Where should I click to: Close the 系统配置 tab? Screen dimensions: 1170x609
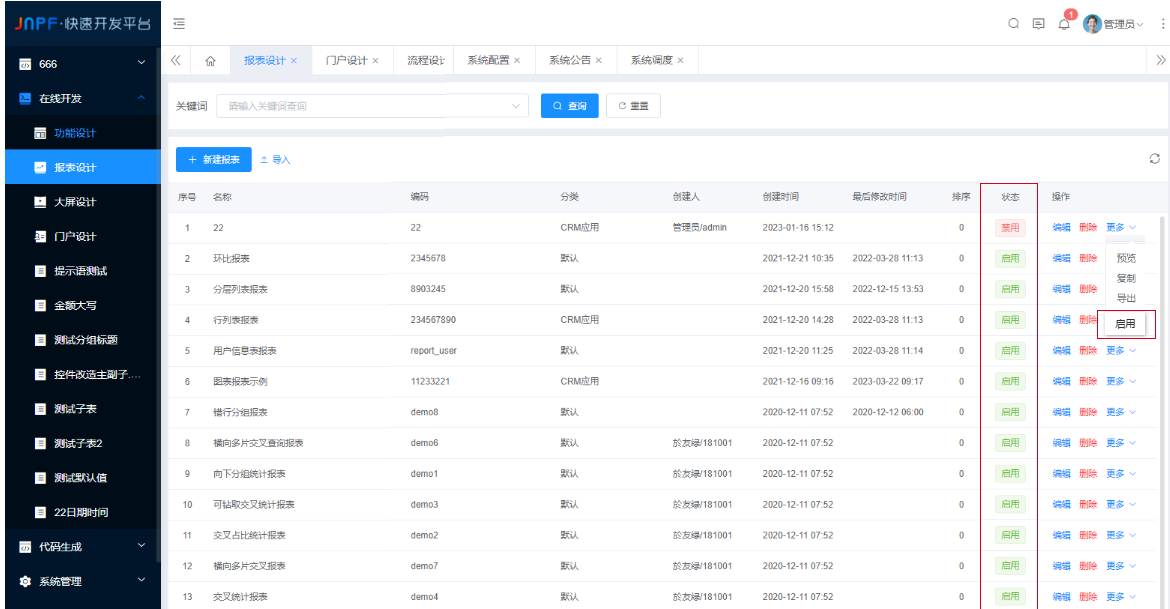517,60
